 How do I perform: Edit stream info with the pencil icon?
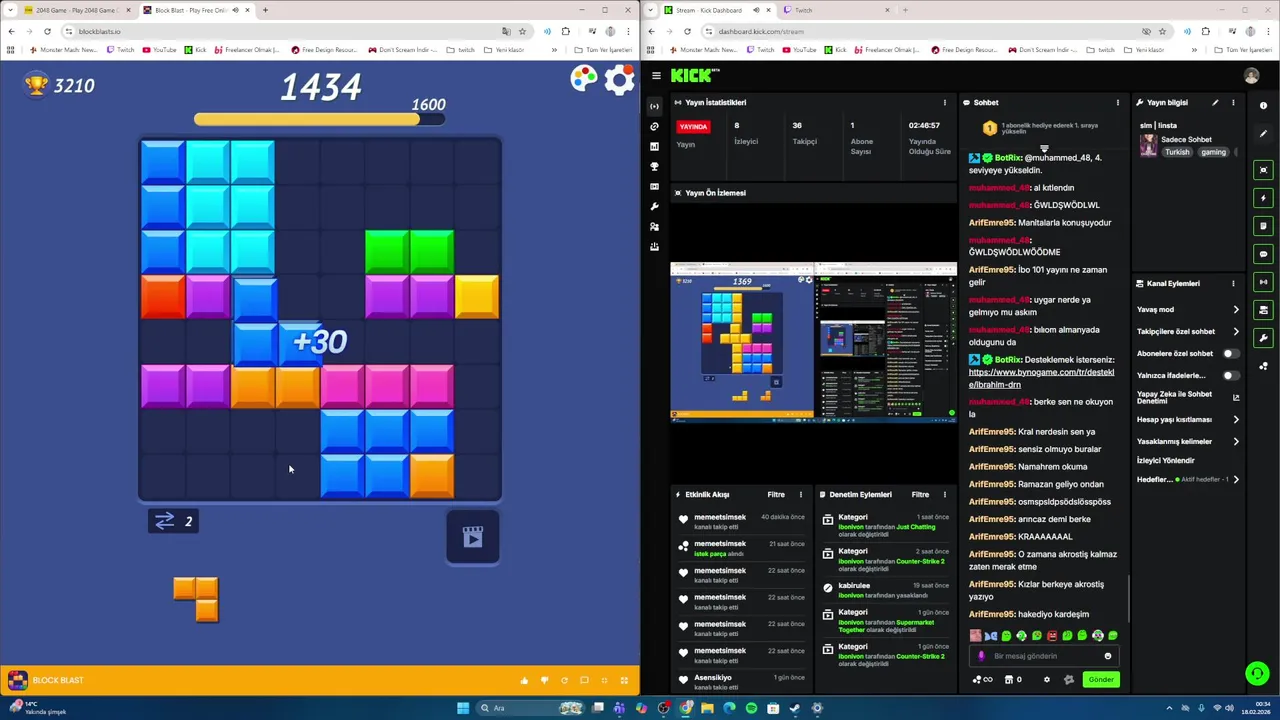(1215, 102)
